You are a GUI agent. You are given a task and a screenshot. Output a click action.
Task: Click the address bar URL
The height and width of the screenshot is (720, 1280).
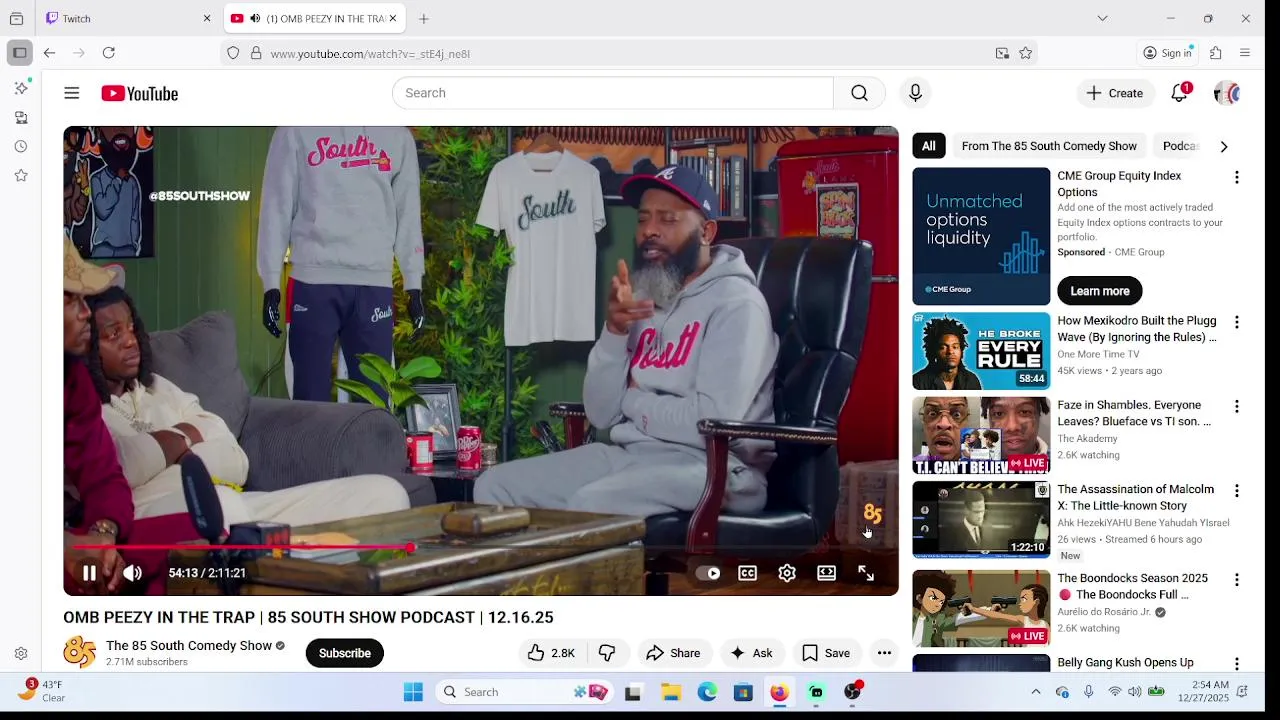click(370, 54)
